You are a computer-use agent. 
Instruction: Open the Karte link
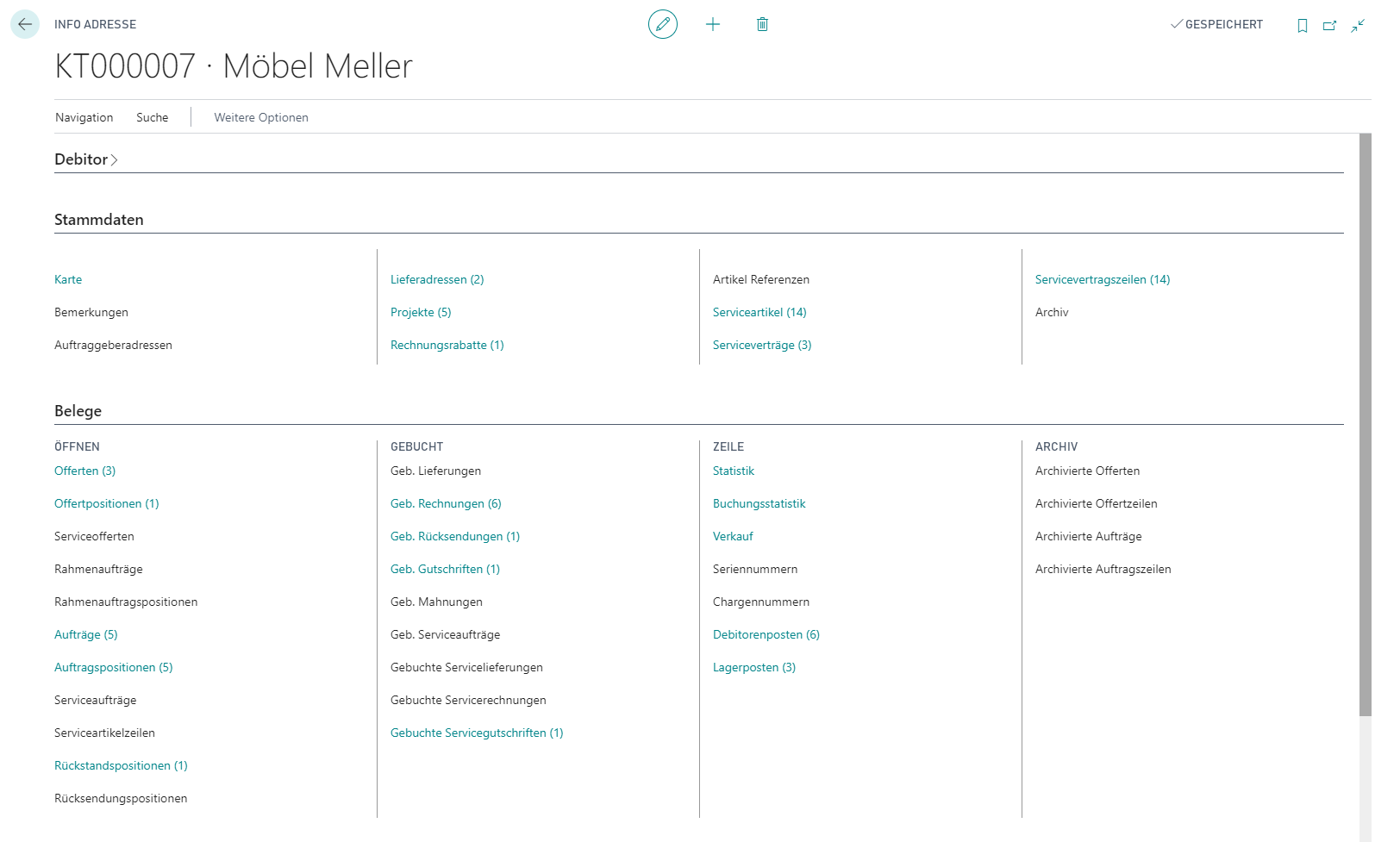tap(68, 279)
